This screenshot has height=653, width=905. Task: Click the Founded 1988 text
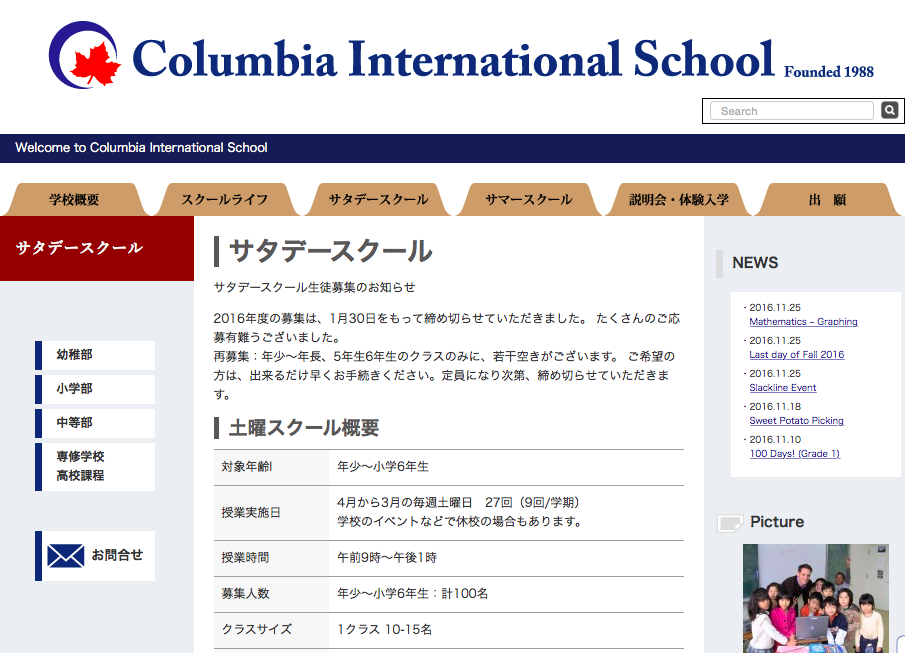pyautogui.click(x=829, y=72)
